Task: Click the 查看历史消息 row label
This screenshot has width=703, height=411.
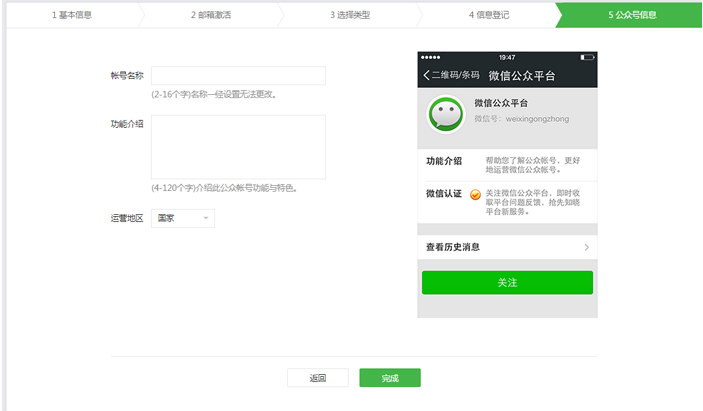Action: (453, 247)
